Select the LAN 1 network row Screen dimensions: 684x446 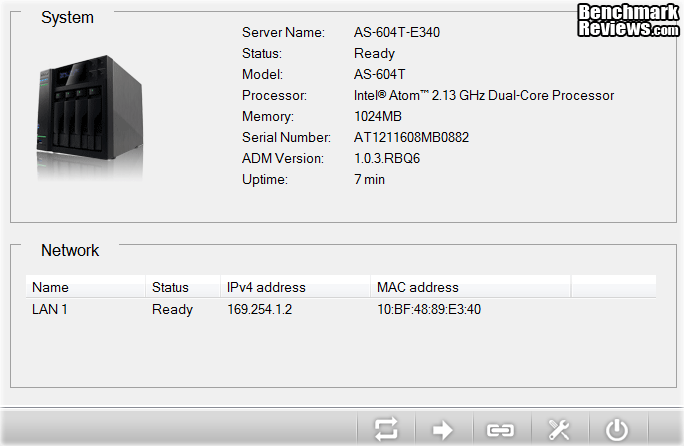(x=341, y=309)
